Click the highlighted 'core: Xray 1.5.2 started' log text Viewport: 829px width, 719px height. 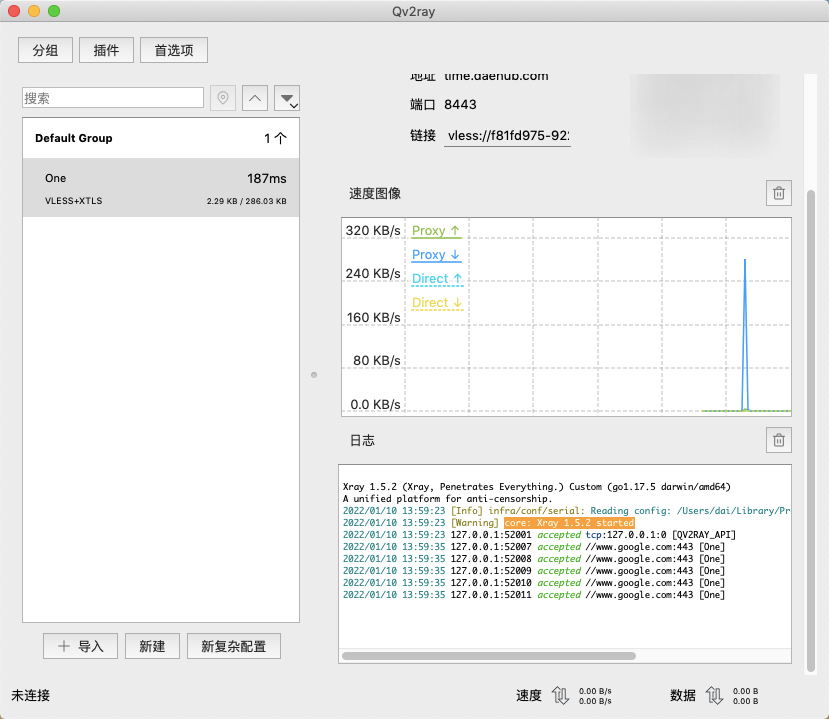(x=569, y=523)
